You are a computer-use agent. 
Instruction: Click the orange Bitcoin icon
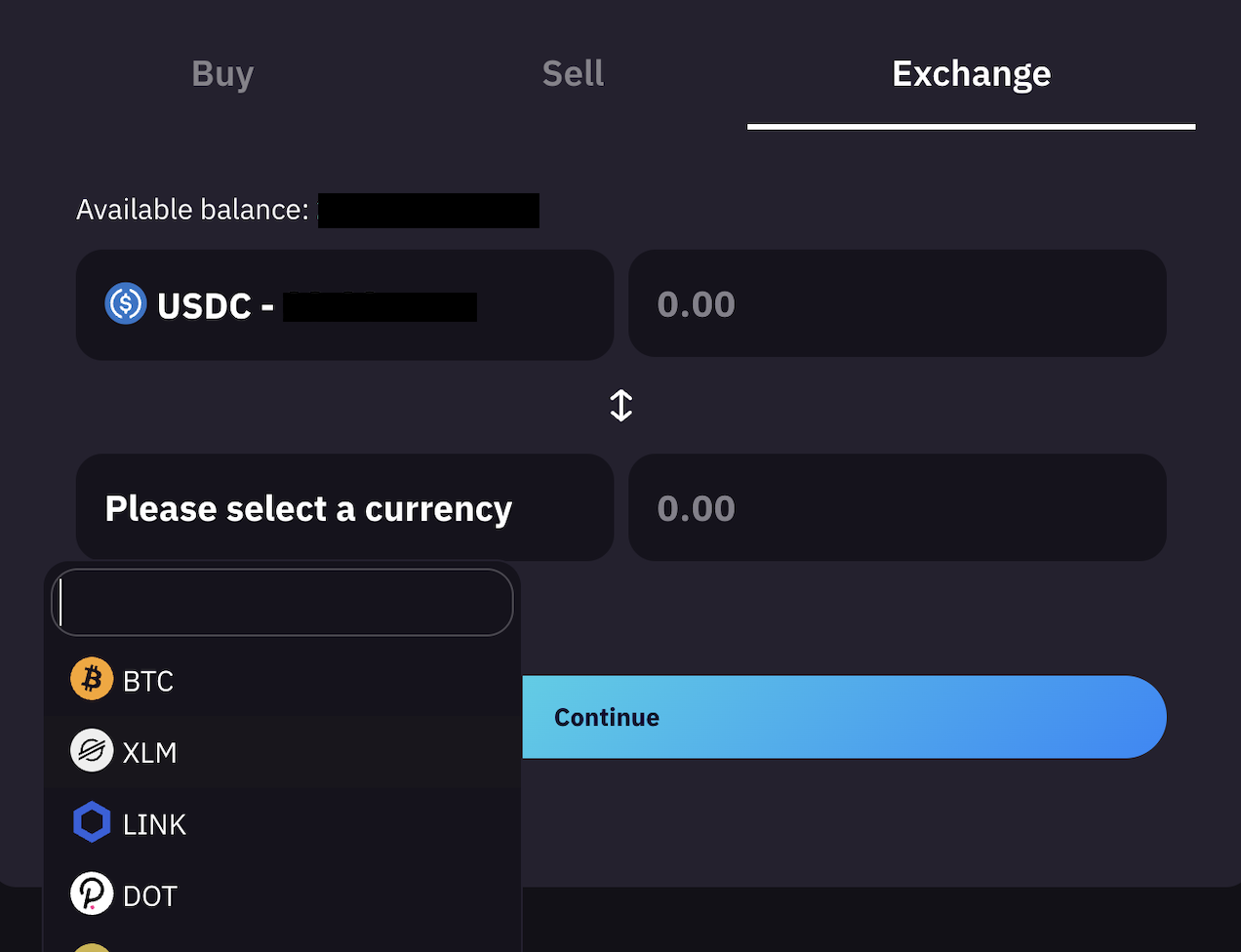(x=92, y=679)
